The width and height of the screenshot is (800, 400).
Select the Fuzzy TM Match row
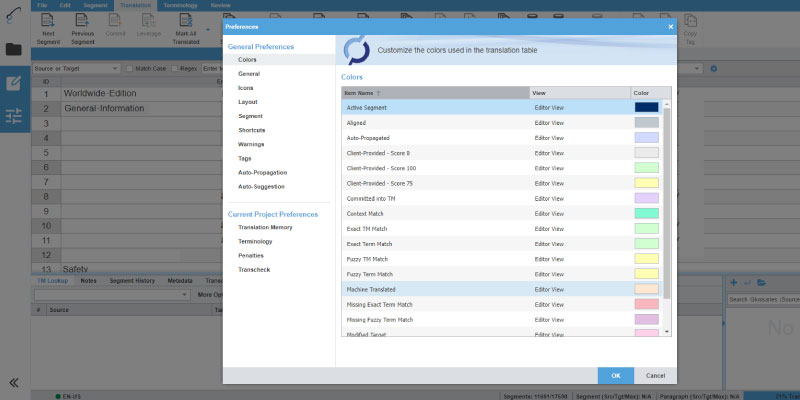click(x=502, y=259)
